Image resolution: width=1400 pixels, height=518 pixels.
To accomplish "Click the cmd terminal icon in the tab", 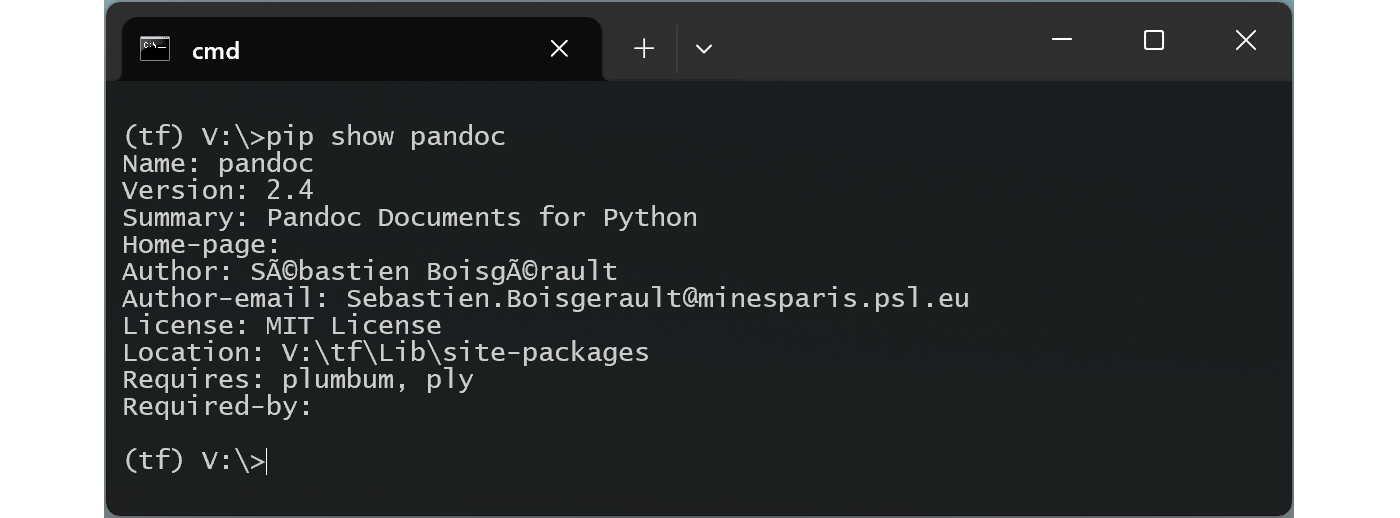I will tap(155, 49).
